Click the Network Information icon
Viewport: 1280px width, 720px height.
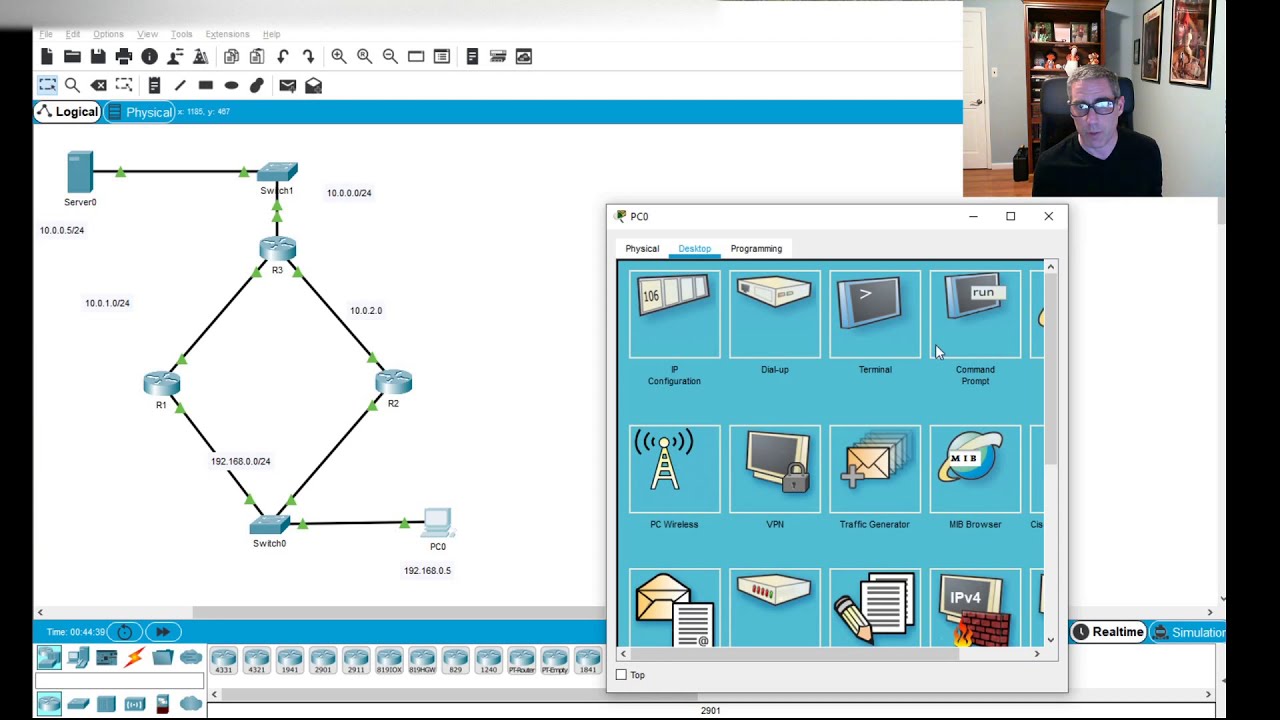(149, 57)
